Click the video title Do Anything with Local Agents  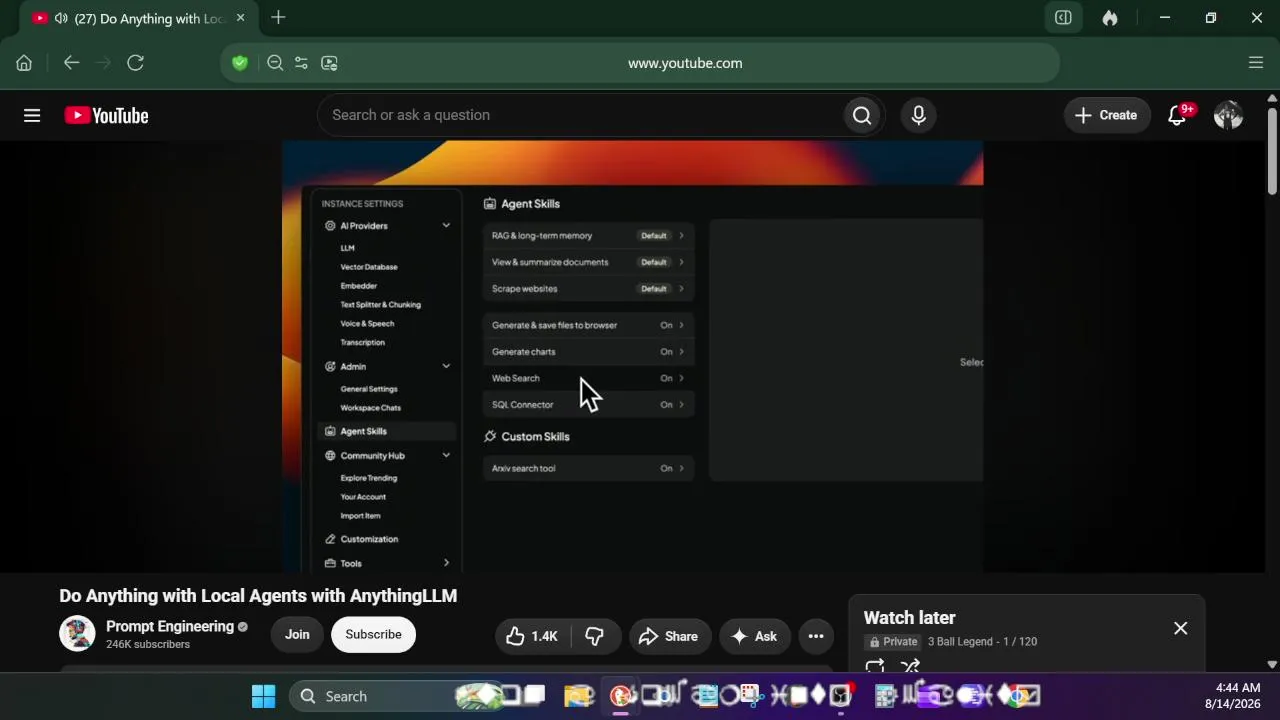tap(258, 596)
